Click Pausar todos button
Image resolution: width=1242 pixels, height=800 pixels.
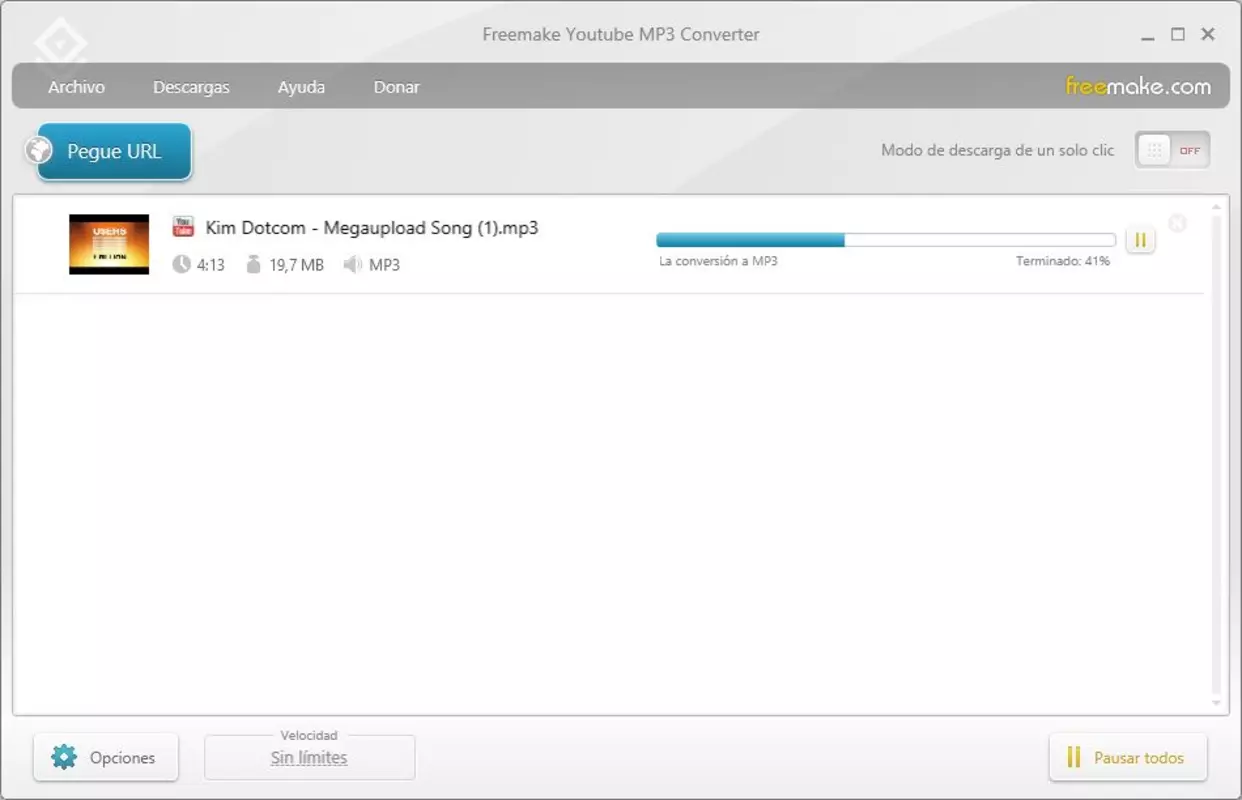coord(1128,757)
